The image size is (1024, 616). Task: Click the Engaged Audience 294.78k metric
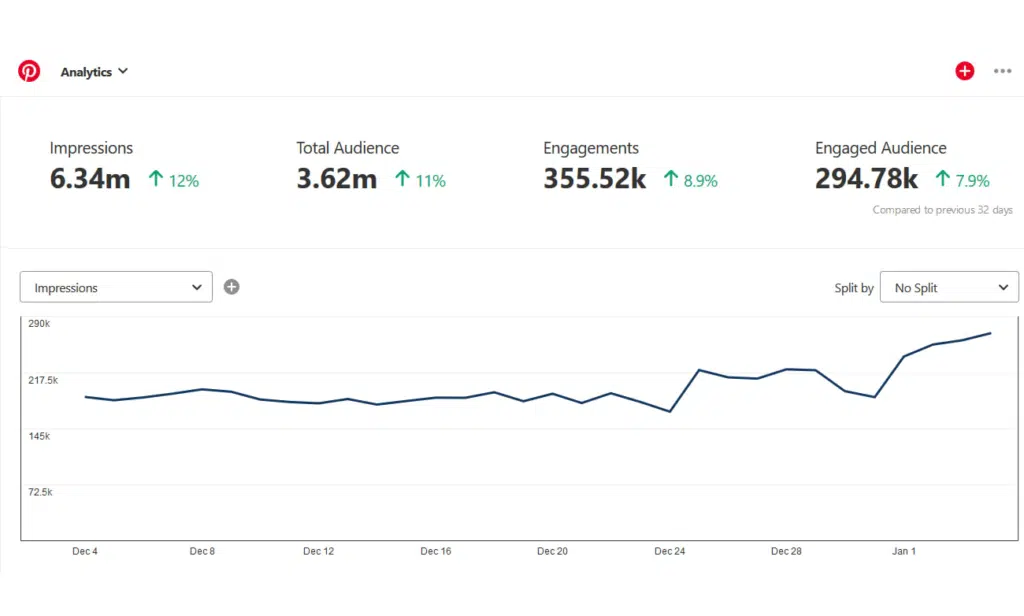click(x=866, y=180)
